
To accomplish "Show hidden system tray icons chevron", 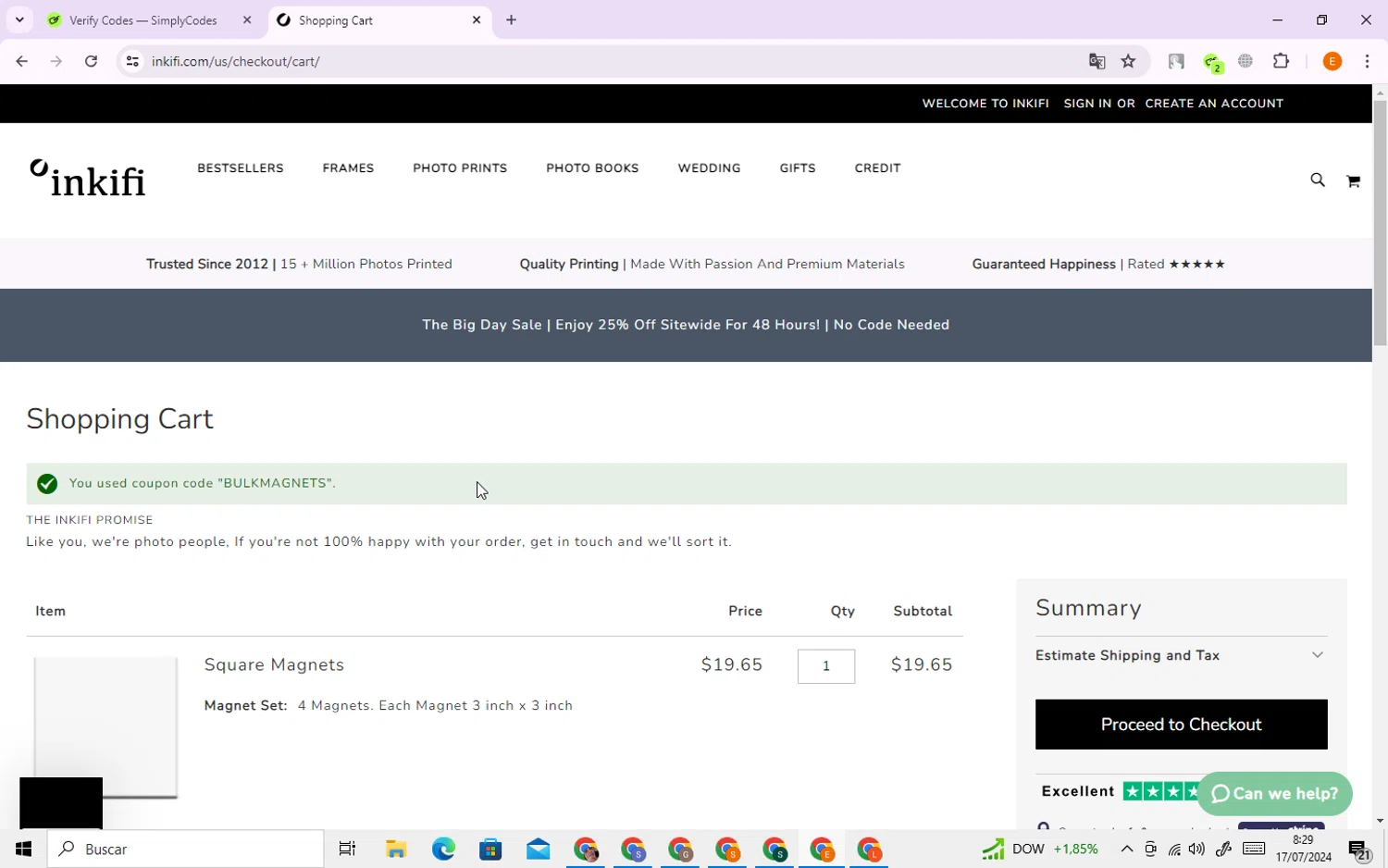I will (1126, 849).
